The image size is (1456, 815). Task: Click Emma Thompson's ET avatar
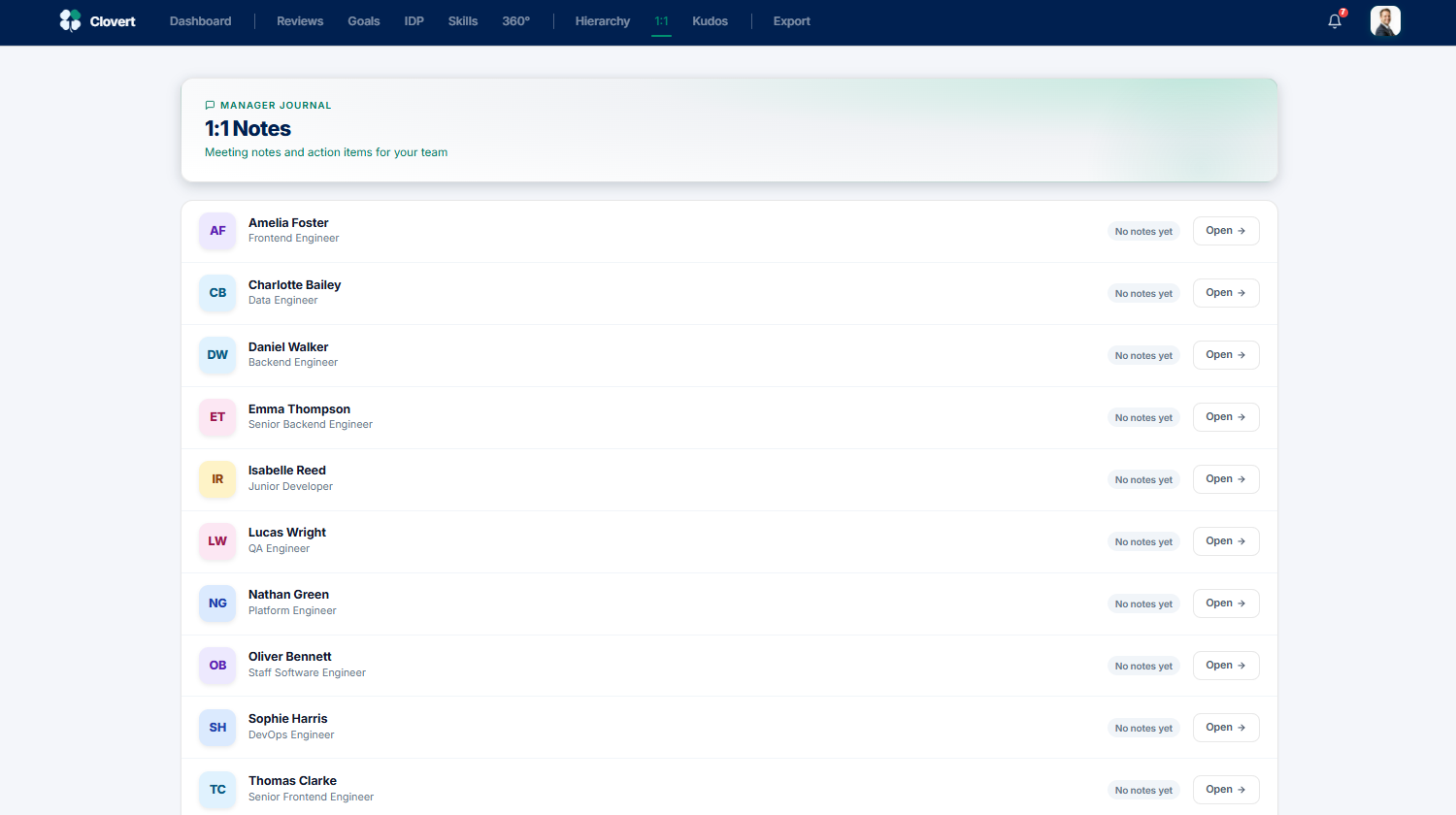click(217, 417)
